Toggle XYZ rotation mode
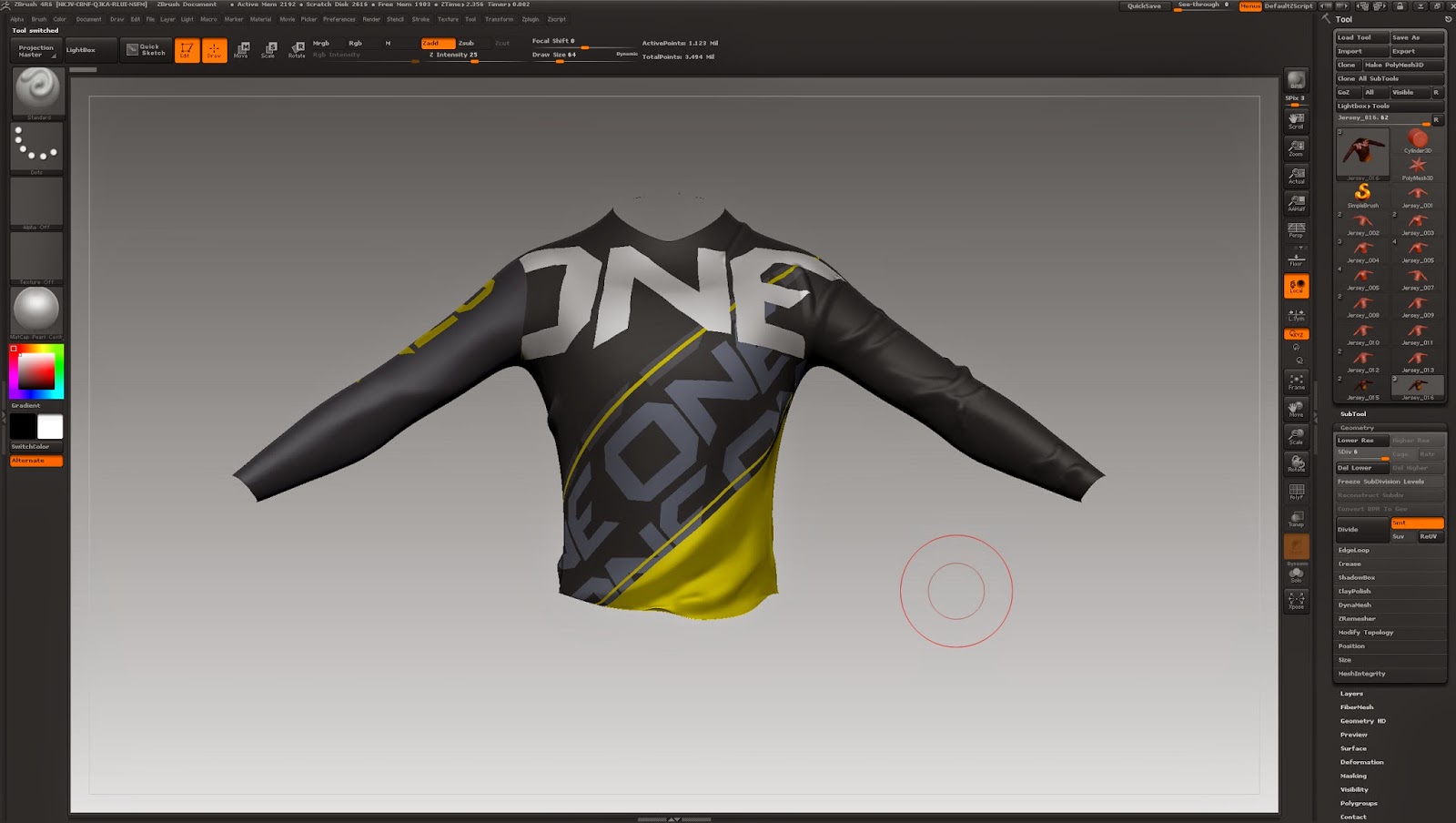1456x823 pixels. [x=1296, y=334]
